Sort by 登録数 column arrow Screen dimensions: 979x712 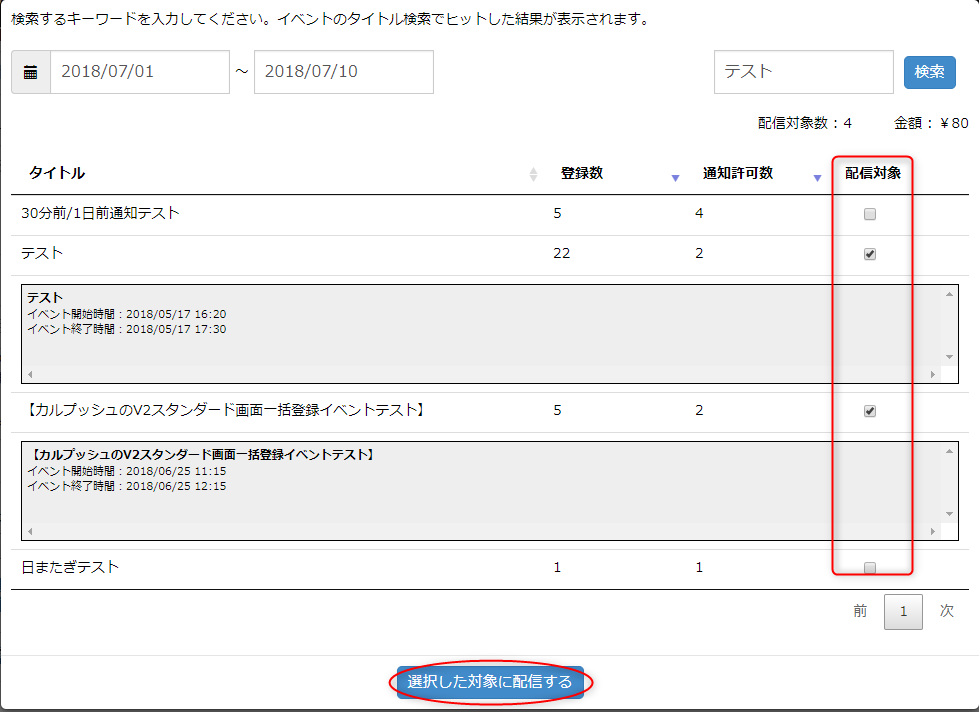click(675, 177)
